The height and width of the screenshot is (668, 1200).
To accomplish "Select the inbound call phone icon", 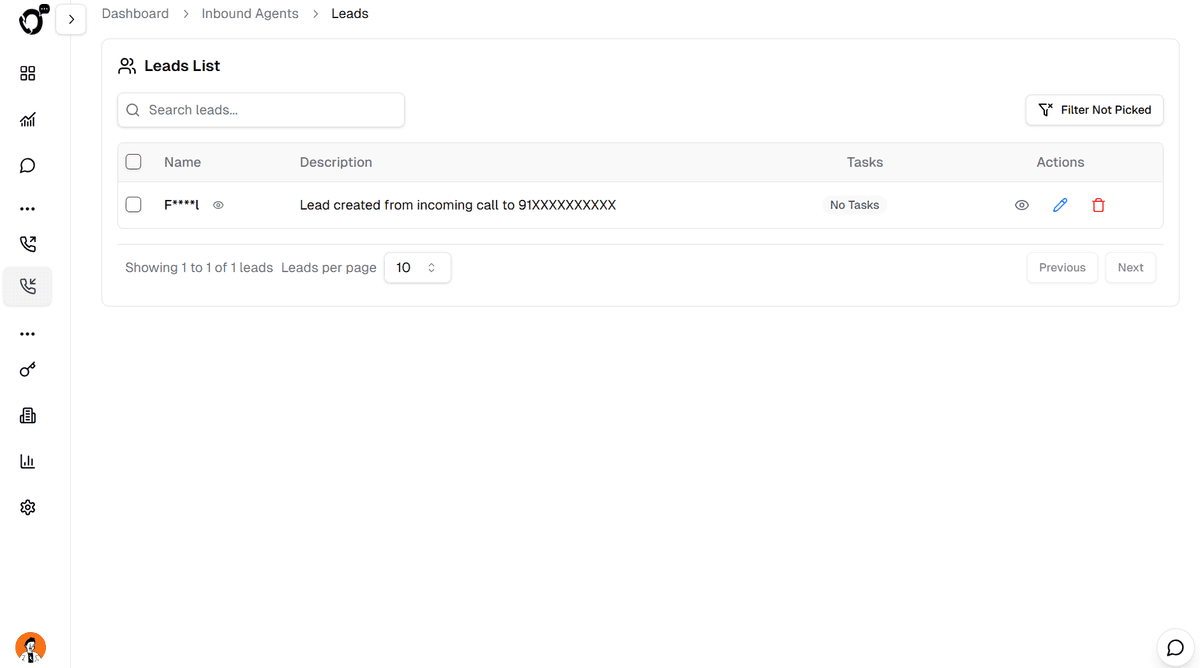I will (x=28, y=287).
